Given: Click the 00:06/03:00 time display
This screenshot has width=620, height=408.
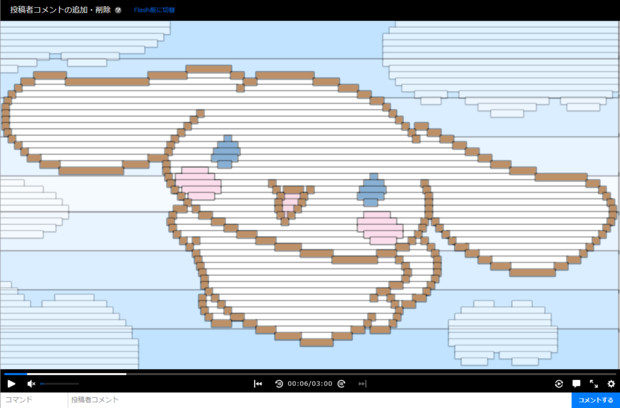Looking at the screenshot, I should (x=310, y=383).
